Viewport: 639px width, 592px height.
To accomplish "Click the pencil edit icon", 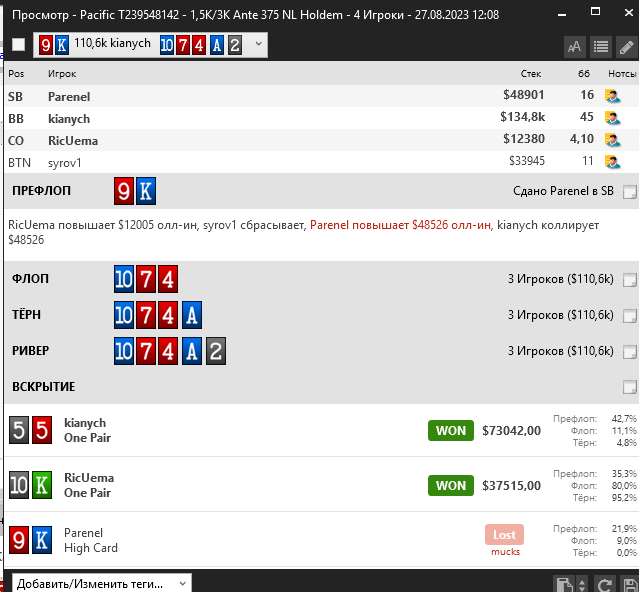I will pos(626,47).
